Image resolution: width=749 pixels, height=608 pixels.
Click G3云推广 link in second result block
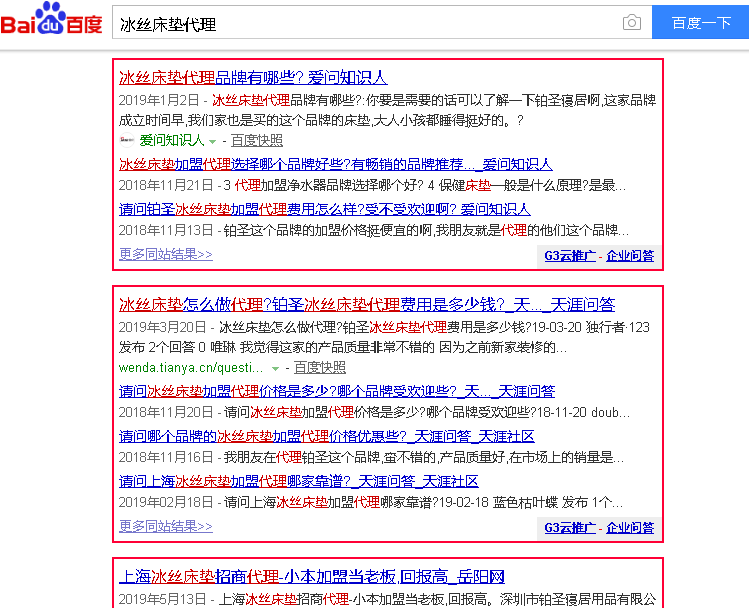[x=570, y=528]
